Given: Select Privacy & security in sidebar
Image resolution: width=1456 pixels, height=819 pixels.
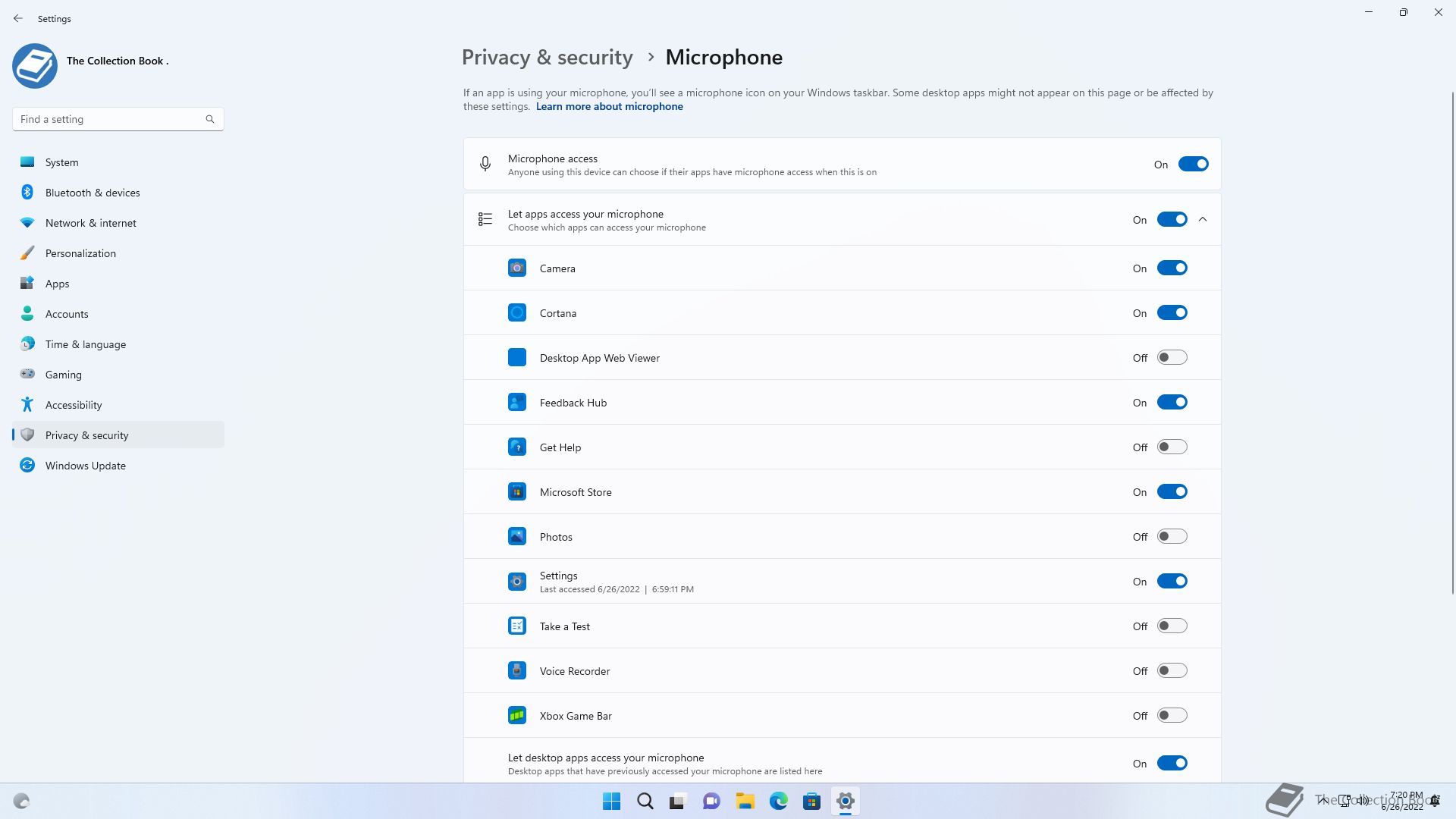Looking at the screenshot, I should (x=118, y=435).
